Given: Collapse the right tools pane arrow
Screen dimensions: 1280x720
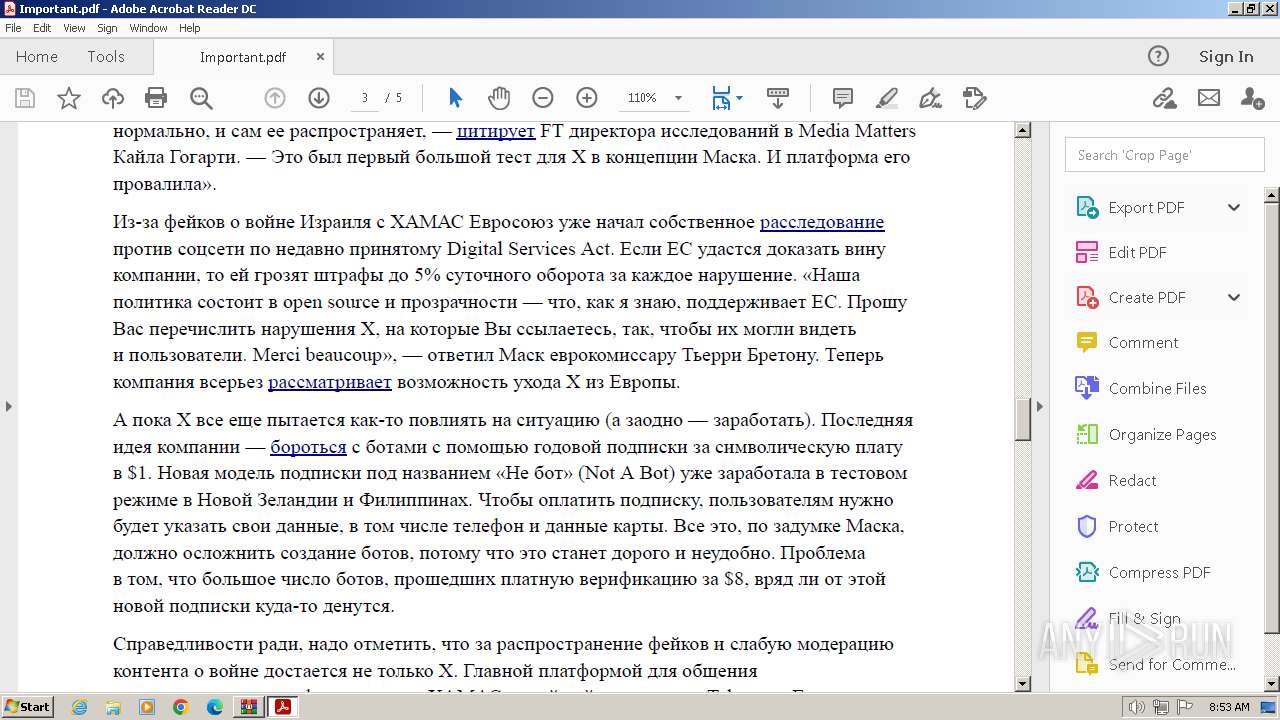Looking at the screenshot, I should (1040, 406).
